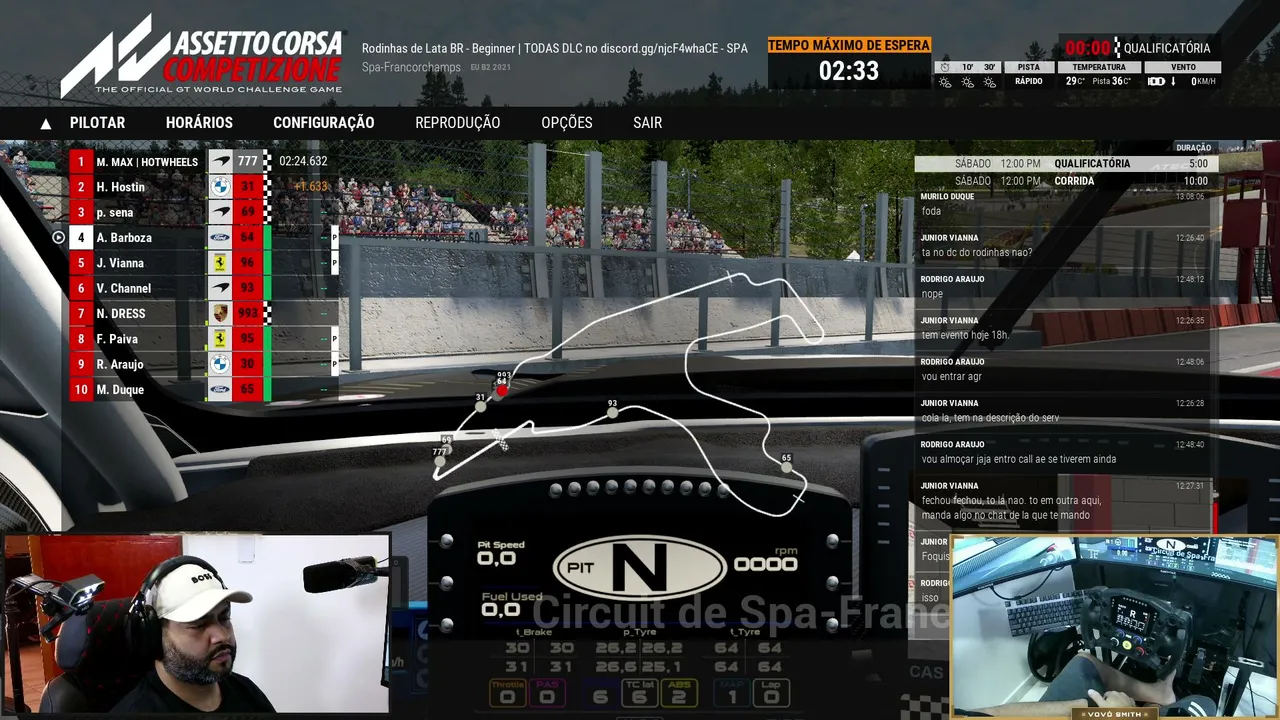Image resolution: width=1280 pixels, height=720 pixels.
Task: Click the 00:00 session timer
Action: point(1088,48)
